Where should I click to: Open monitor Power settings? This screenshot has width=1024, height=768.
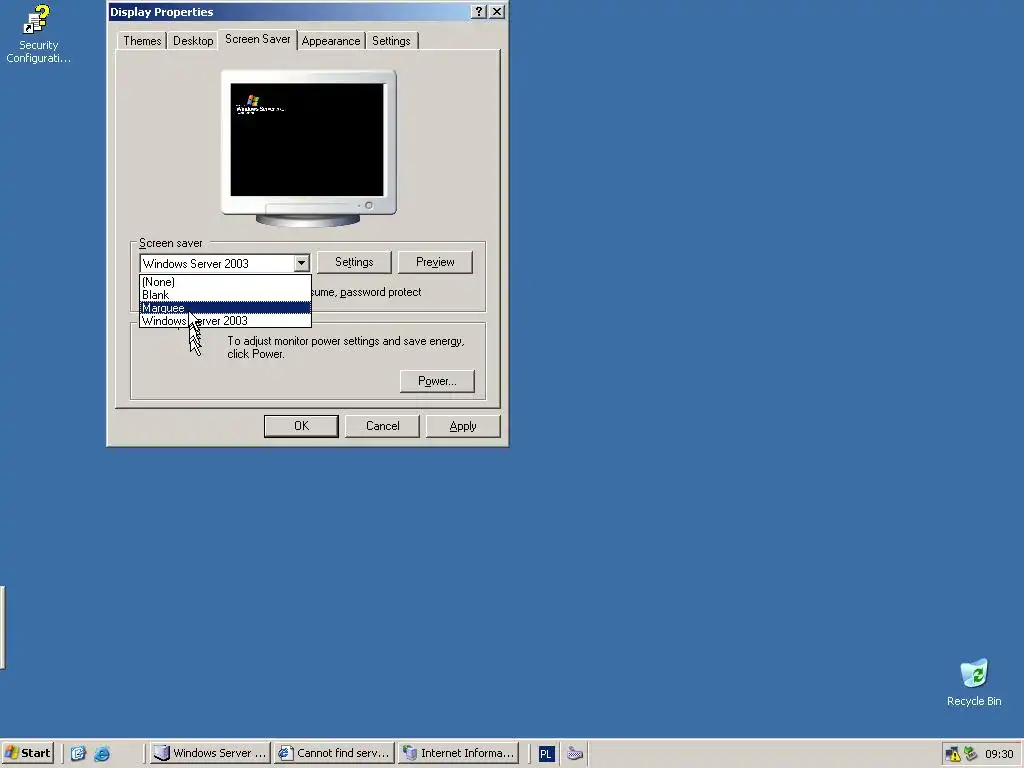pyautogui.click(x=437, y=381)
